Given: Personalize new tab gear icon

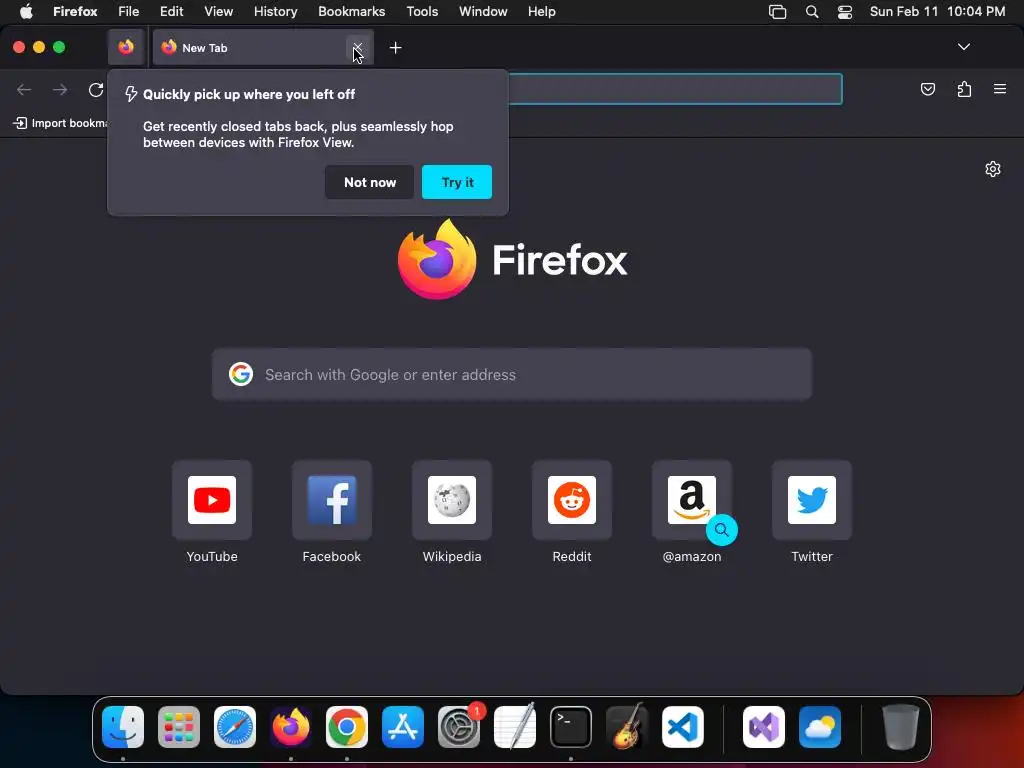Looking at the screenshot, I should click(x=993, y=169).
